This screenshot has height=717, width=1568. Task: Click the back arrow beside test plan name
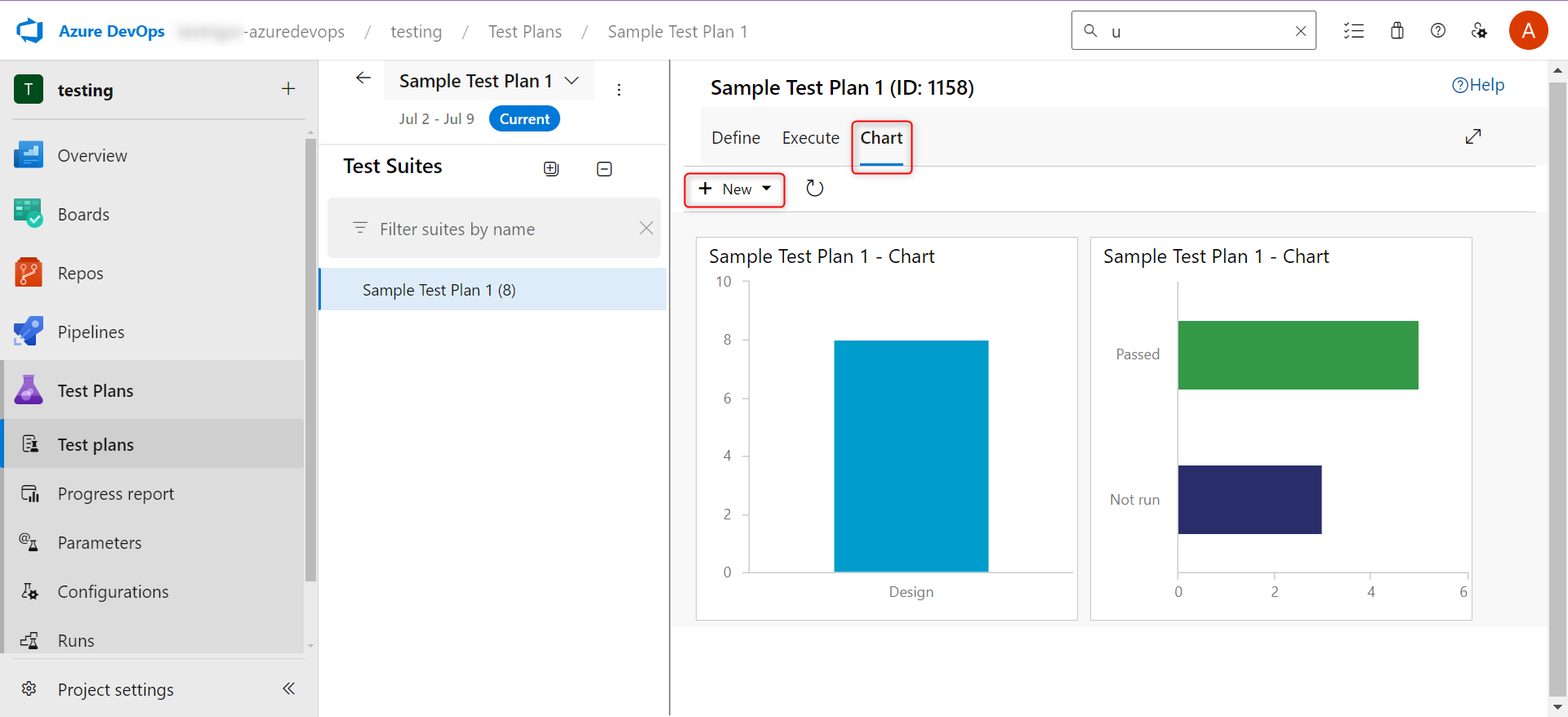pos(363,78)
